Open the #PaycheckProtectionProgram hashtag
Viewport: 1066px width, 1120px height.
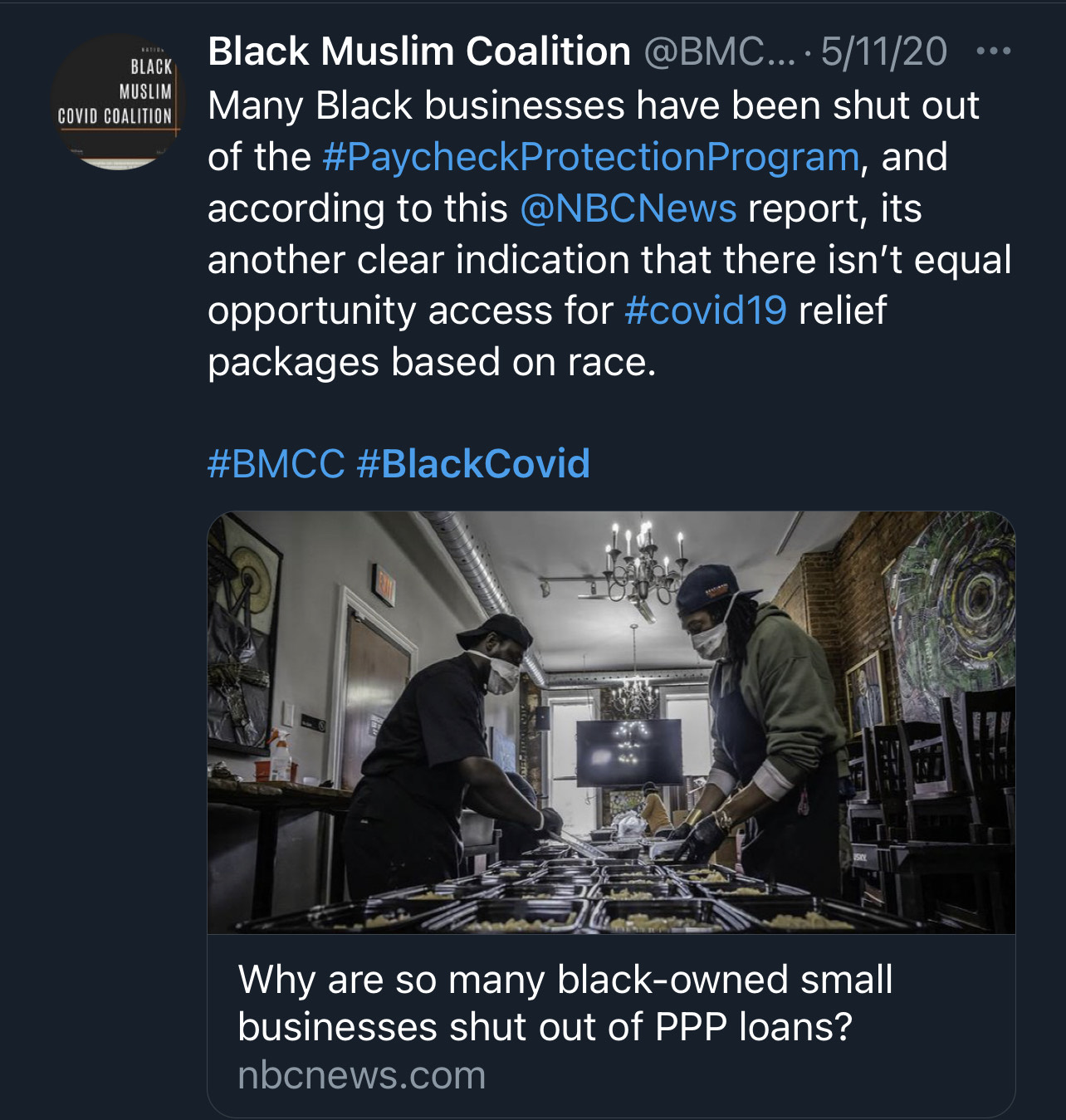[590, 157]
